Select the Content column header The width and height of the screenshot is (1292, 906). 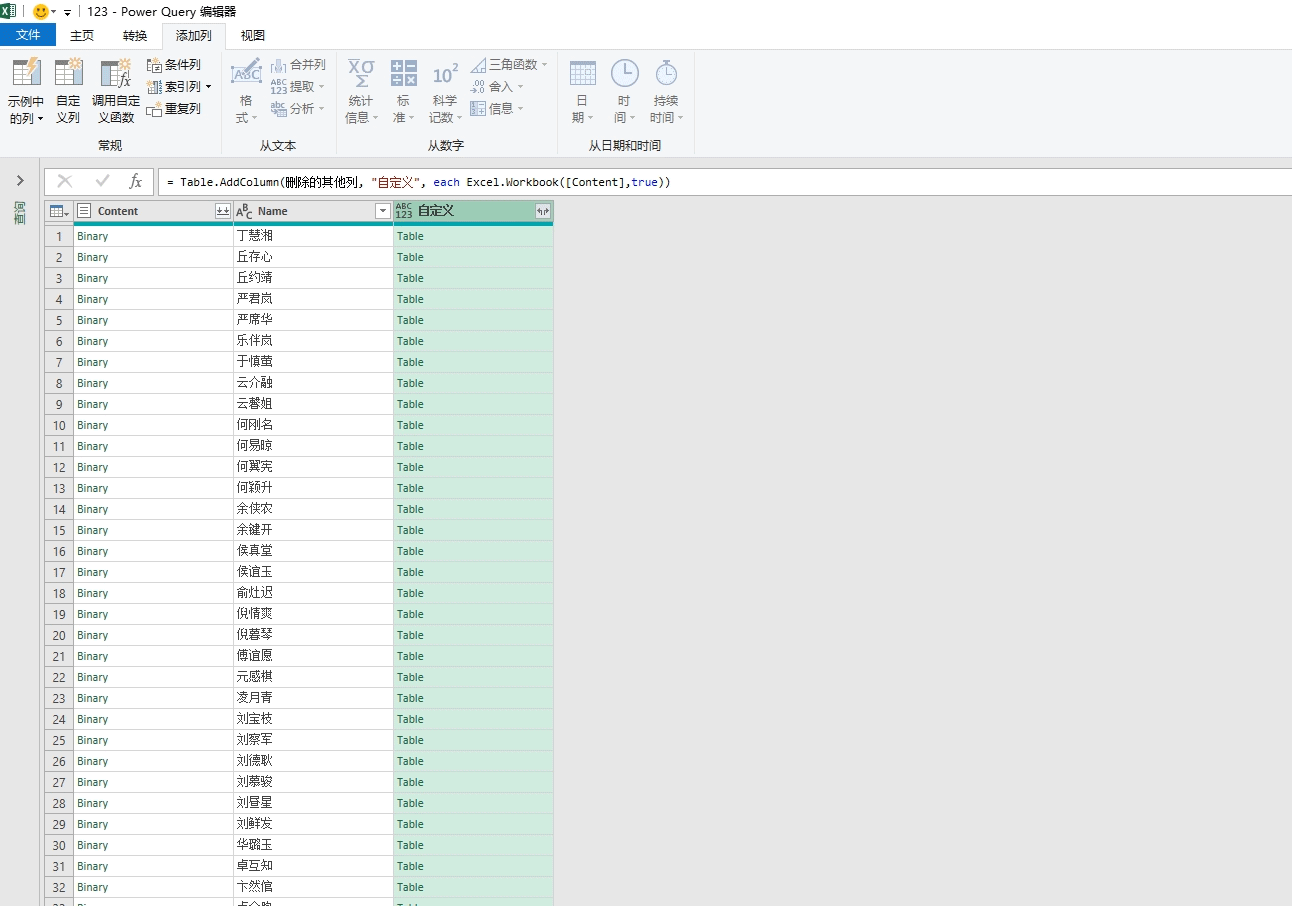(153, 211)
